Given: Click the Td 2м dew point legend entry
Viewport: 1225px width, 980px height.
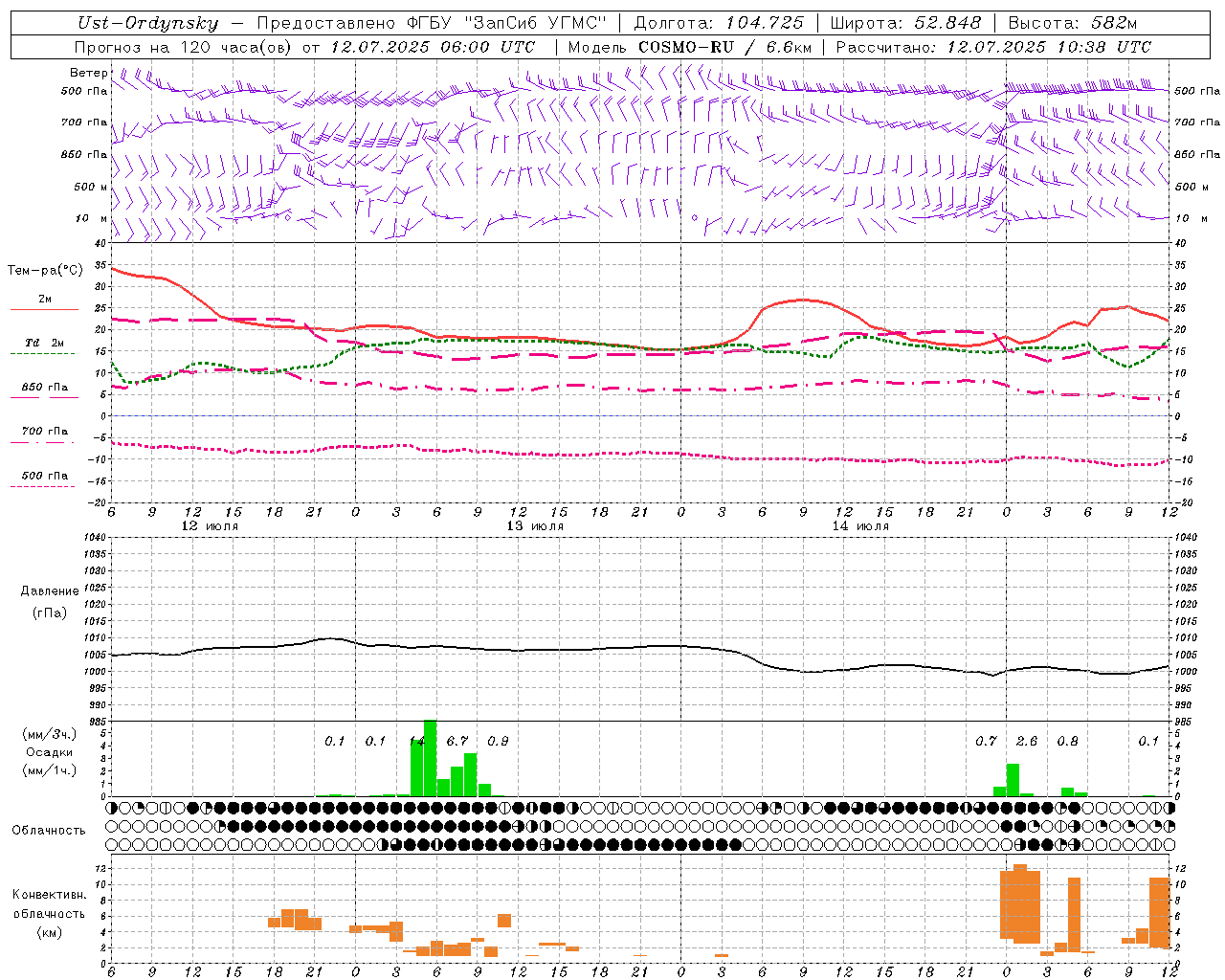Looking at the screenshot, I should pos(45,343).
